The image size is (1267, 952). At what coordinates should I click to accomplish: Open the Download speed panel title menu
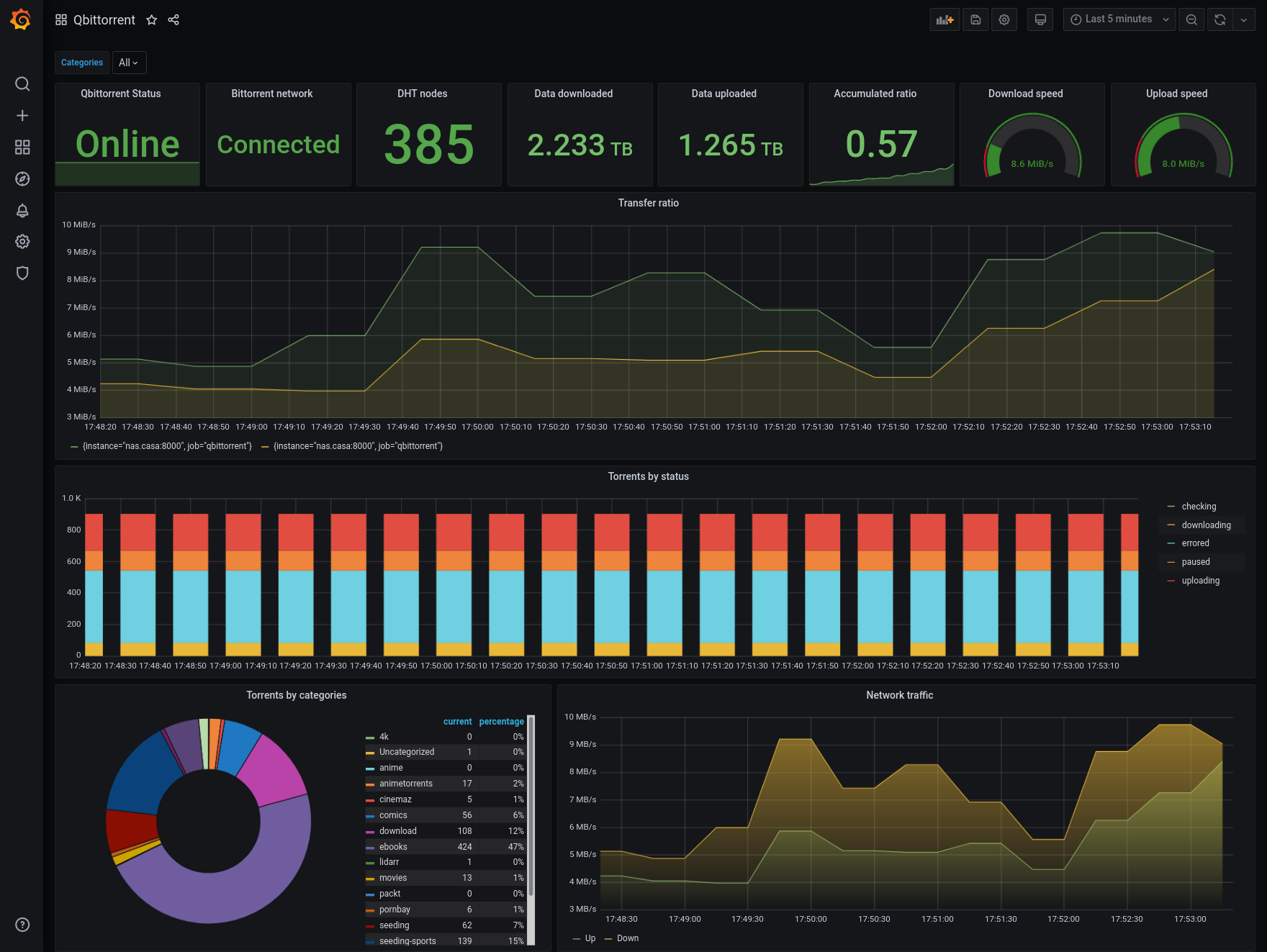(1026, 94)
